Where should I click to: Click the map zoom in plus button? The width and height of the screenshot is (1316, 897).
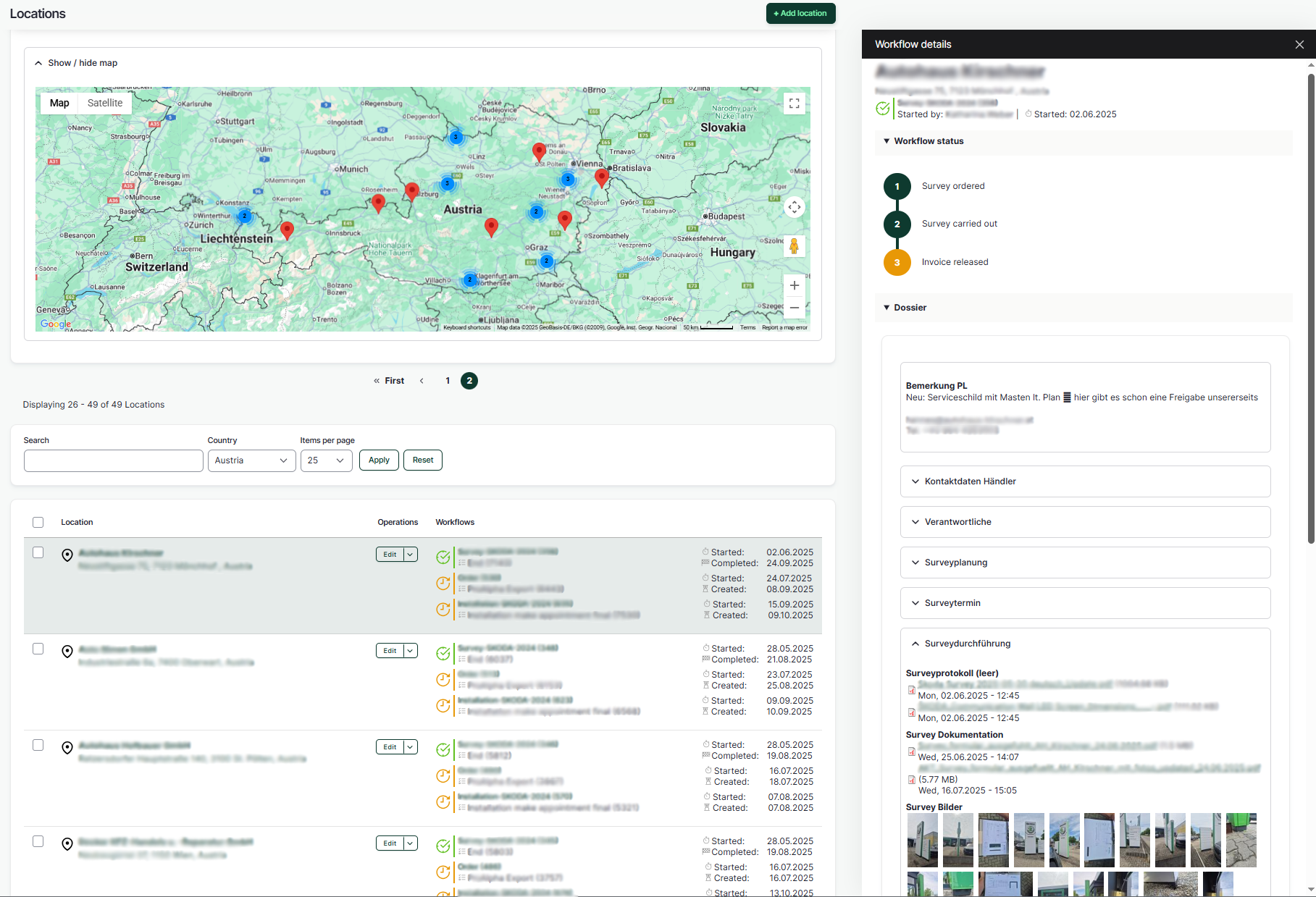point(794,285)
